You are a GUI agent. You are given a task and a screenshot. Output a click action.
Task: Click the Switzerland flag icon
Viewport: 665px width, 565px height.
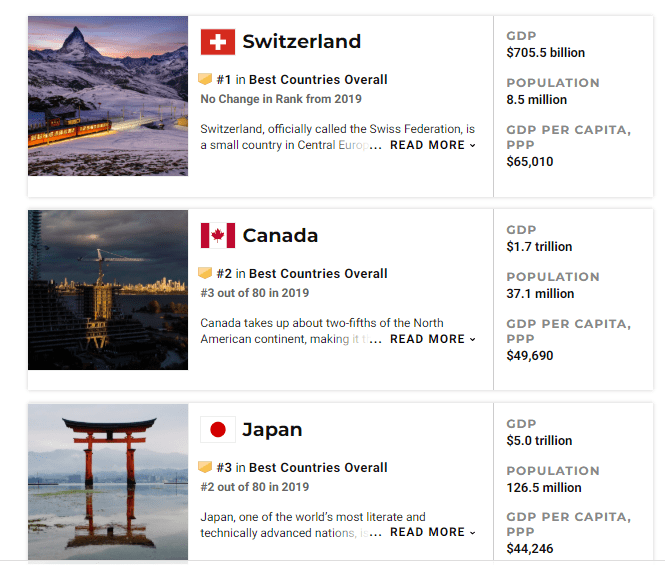(218, 42)
